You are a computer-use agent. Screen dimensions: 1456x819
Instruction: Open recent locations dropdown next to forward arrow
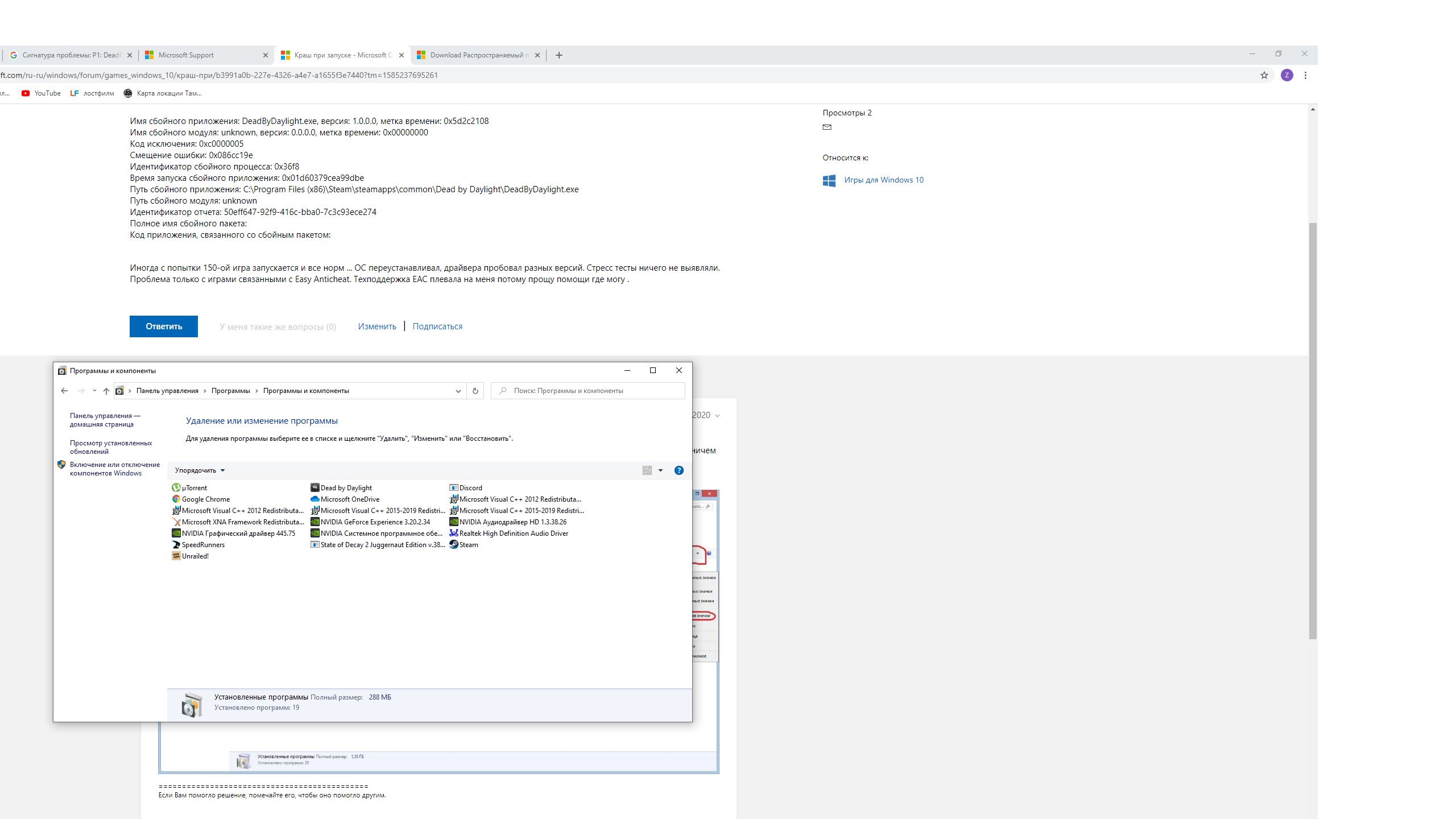click(x=94, y=391)
